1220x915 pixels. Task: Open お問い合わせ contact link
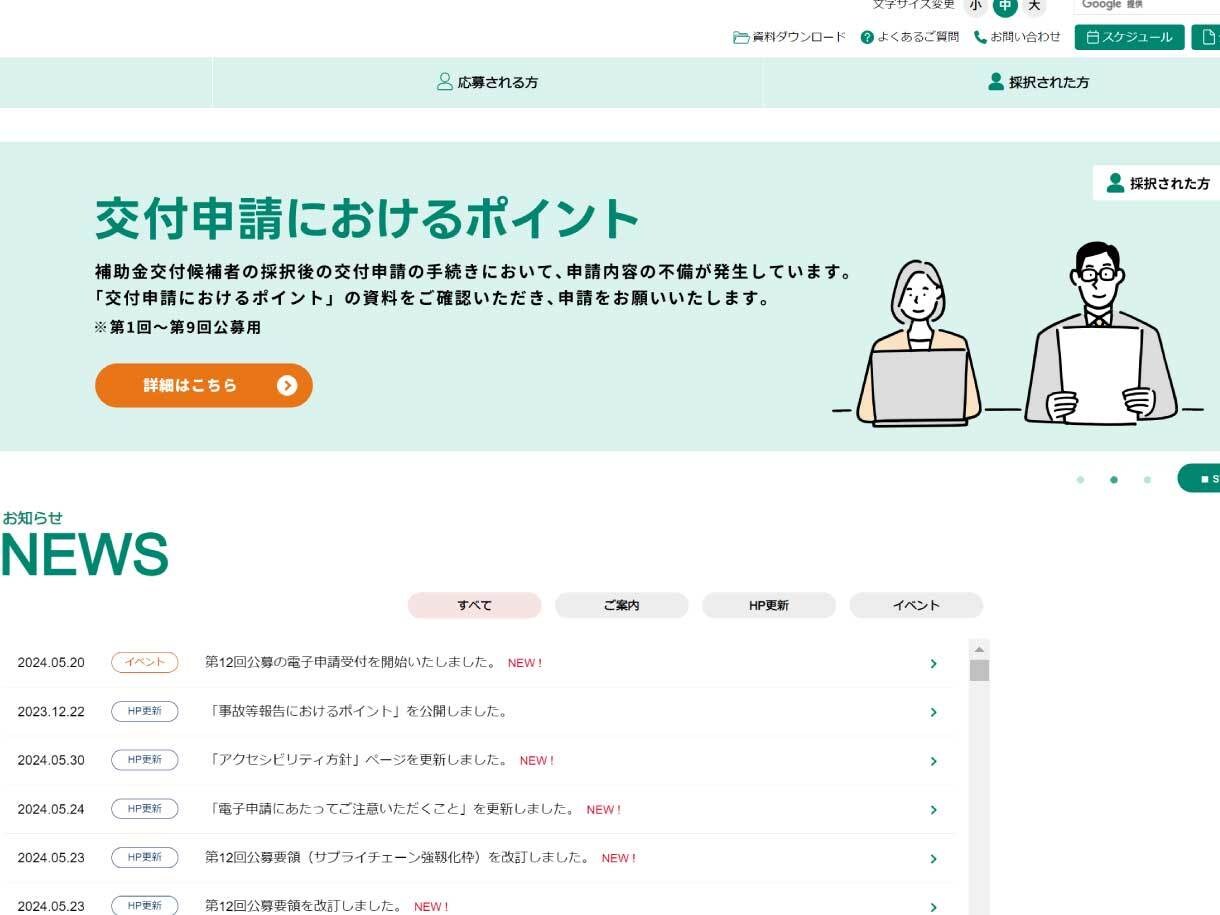[1017, 37]
